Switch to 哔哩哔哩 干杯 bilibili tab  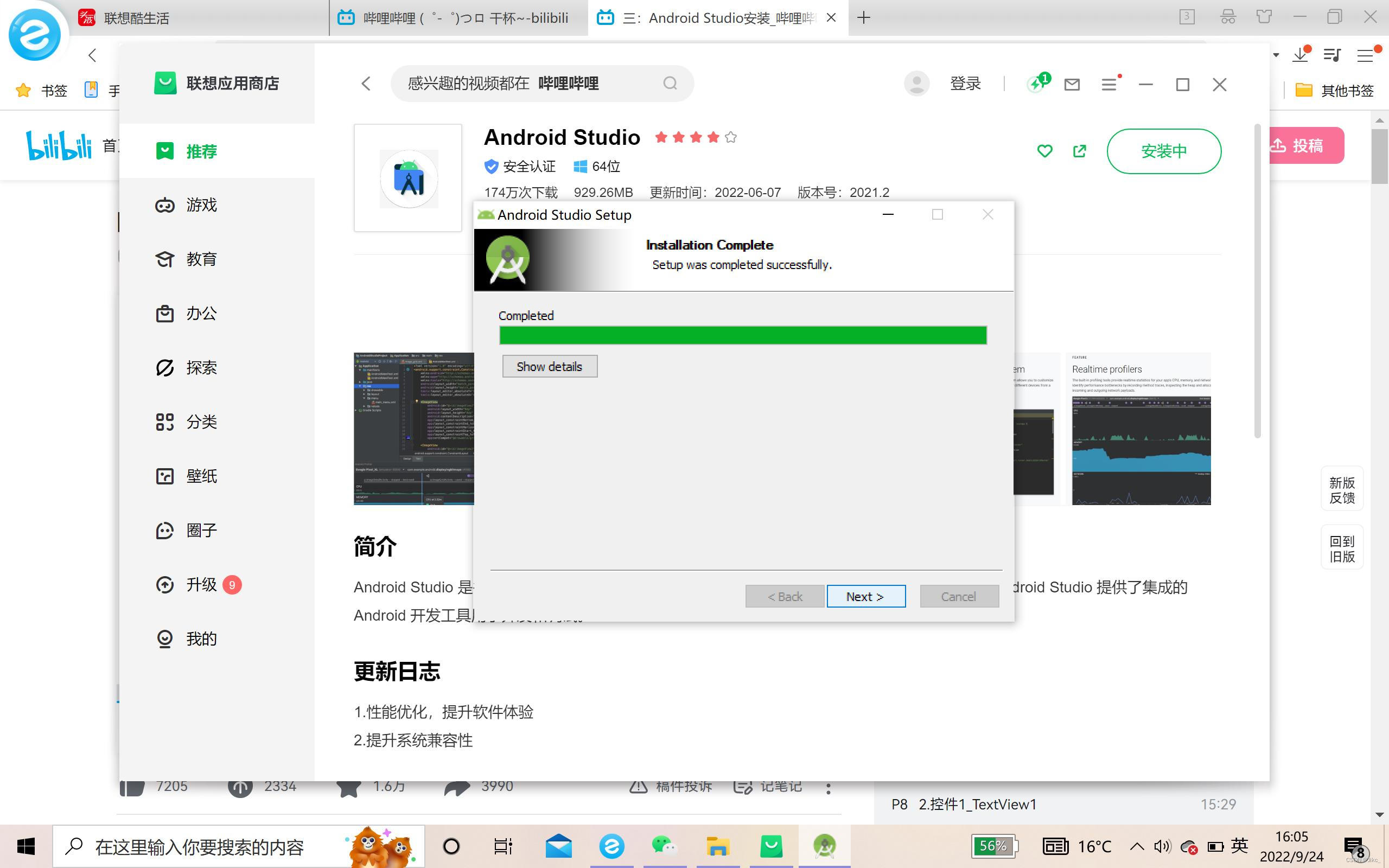tap(459, 18)
